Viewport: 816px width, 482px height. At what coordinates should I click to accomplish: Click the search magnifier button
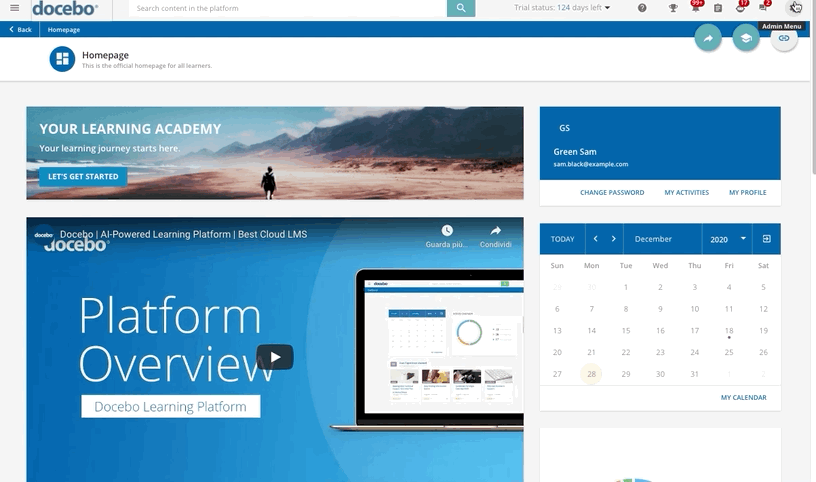click(x=460, y=8)
